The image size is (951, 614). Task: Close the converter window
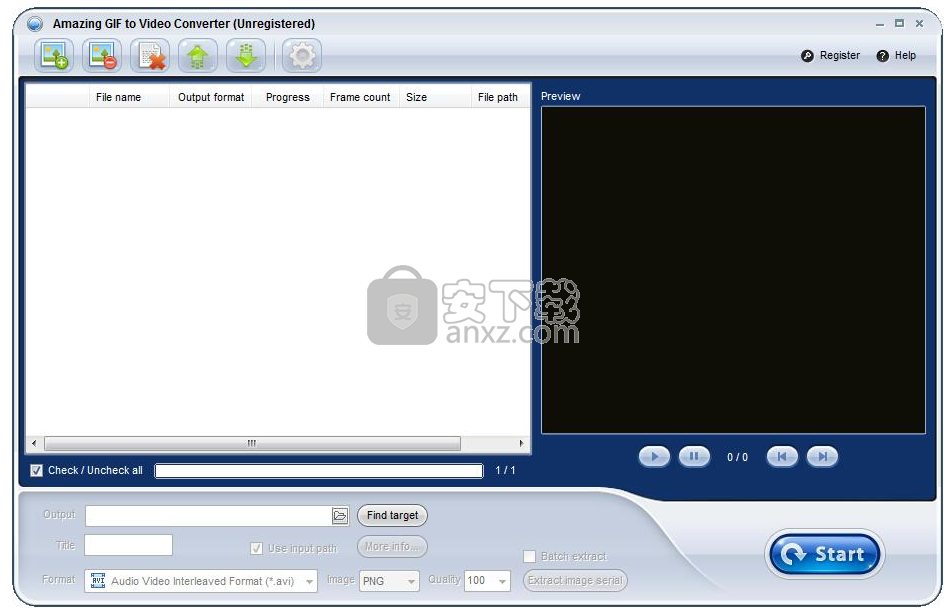tap(919, 24)
